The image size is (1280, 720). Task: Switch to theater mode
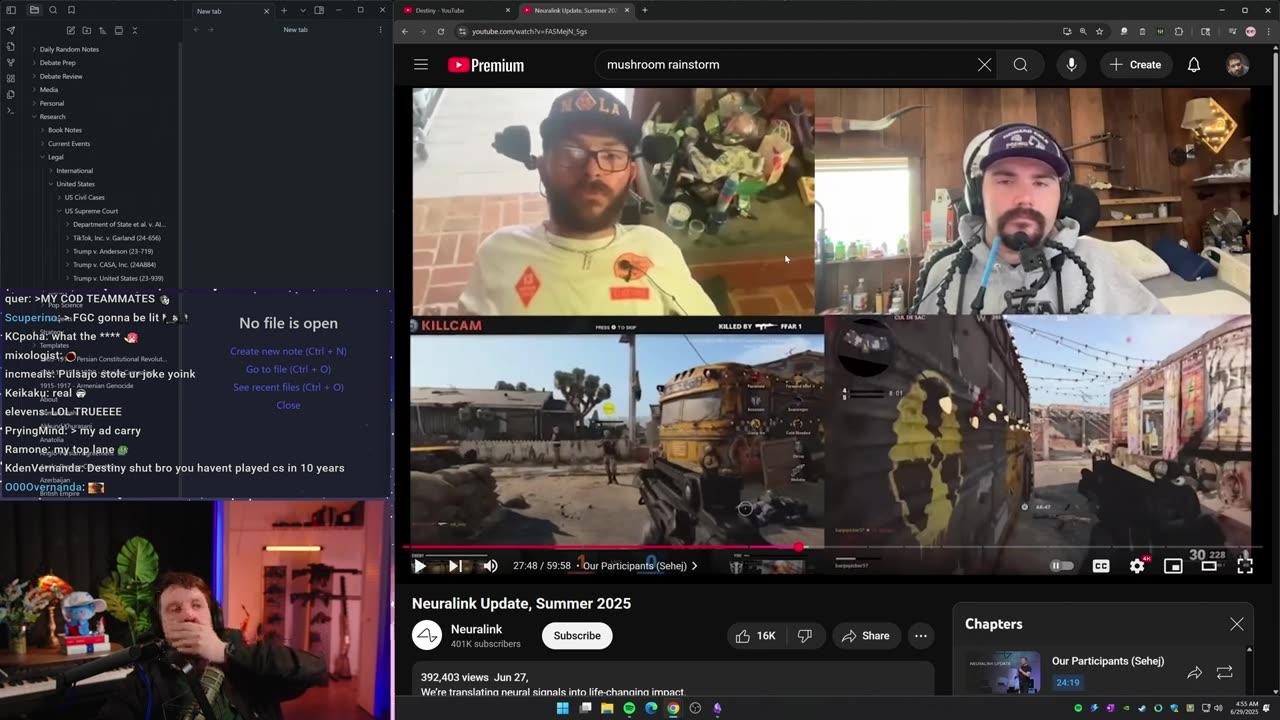pyautogui.click(x=1209, y=566)
